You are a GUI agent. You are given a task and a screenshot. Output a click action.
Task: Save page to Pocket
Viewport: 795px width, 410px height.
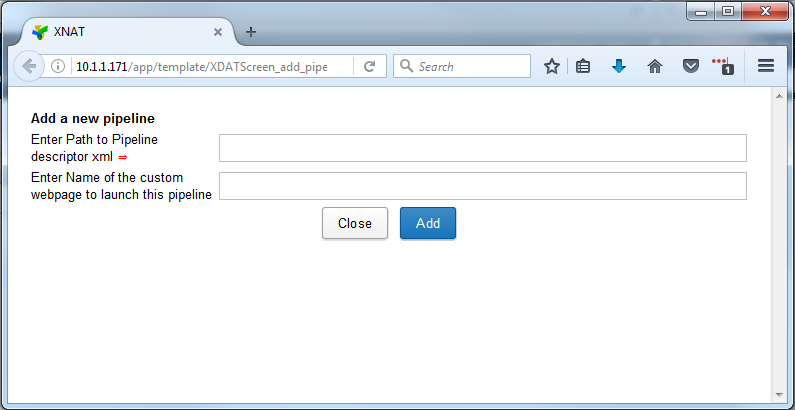(x=690, y=67)
